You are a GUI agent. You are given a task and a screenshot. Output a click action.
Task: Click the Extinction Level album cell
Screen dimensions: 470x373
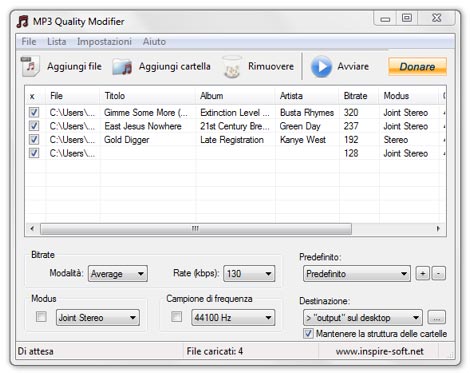point(235,113)
